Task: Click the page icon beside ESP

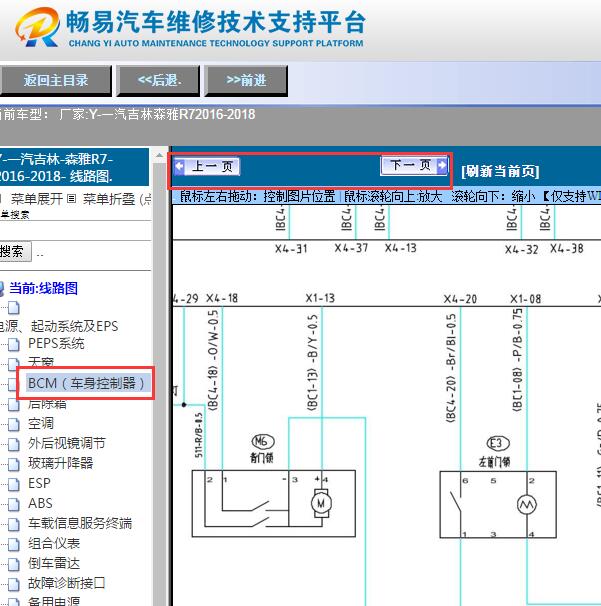Action: pos(14,484)
